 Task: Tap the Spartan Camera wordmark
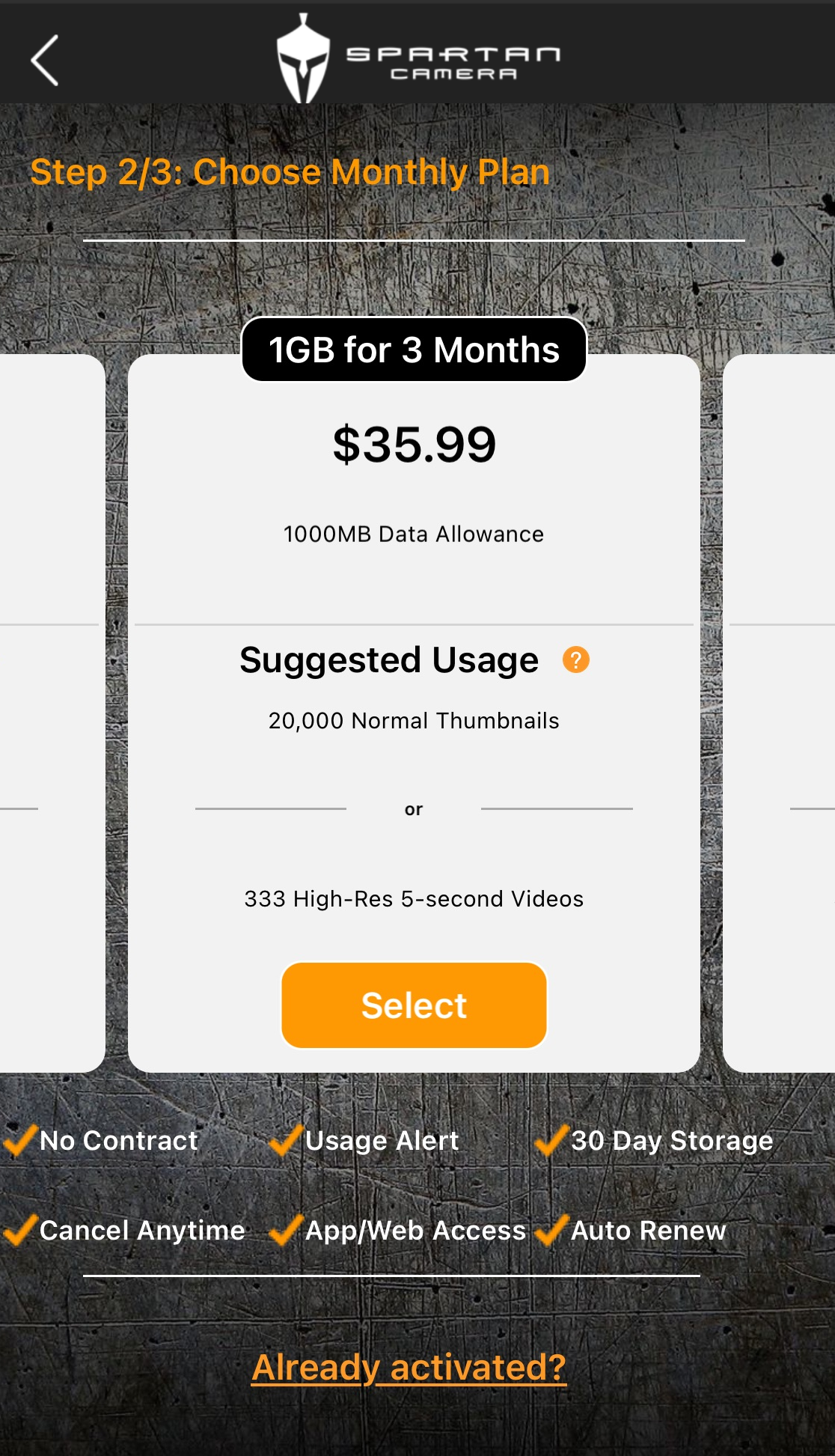point(453,63)
